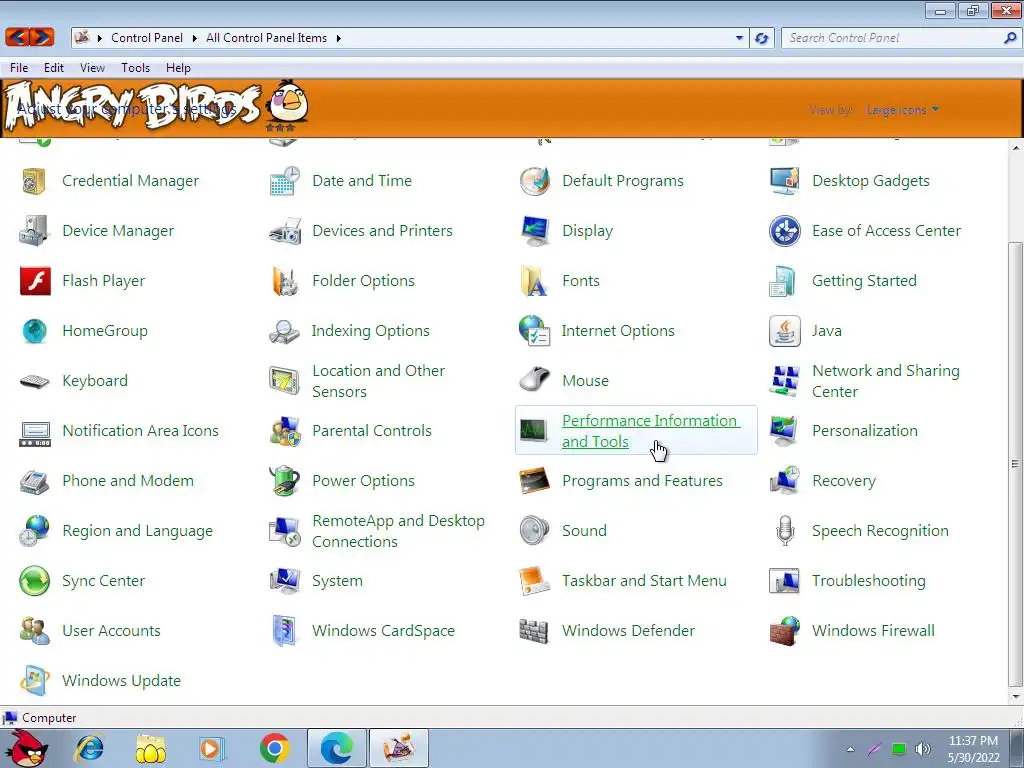Open the Default Programs icon

click(534, 181)
